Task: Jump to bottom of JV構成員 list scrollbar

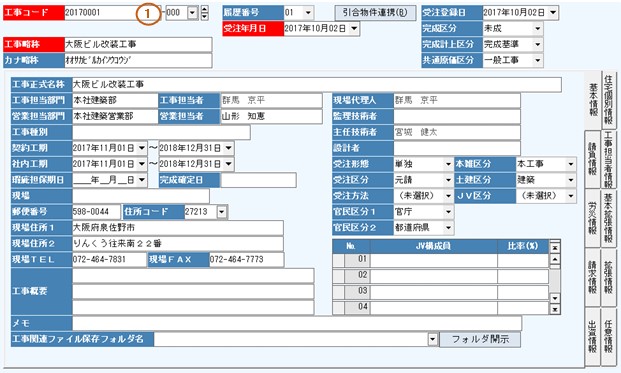Action: point(555,309)
